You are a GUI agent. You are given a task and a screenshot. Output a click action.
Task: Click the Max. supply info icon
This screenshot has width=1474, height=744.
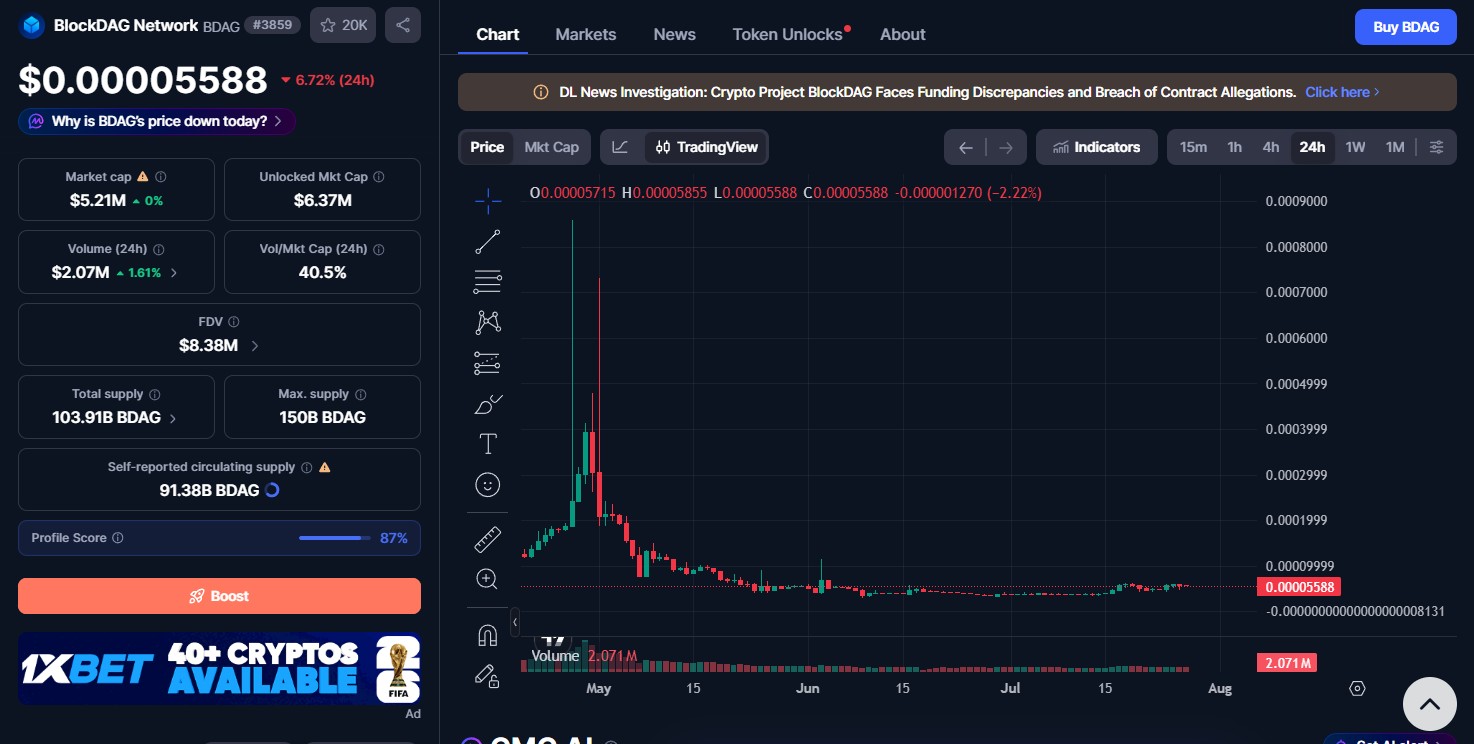click(361, 394)
